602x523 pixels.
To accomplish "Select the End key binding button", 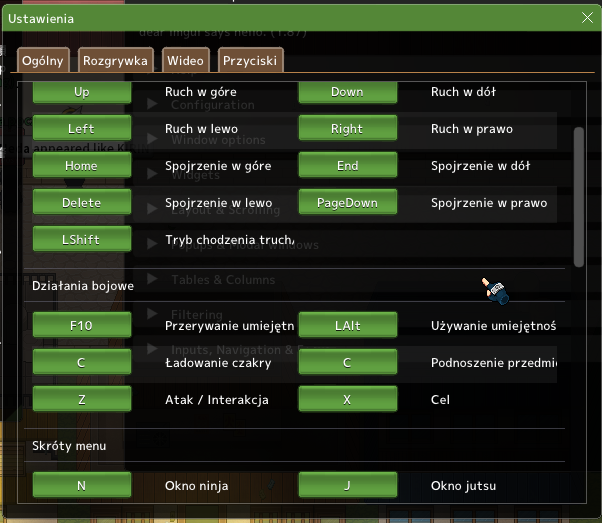I will pyautogui.click(x=347, y=166).
